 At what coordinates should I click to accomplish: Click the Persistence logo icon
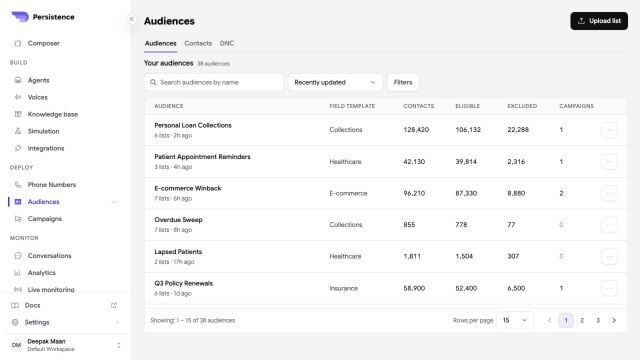click(20, 17)
